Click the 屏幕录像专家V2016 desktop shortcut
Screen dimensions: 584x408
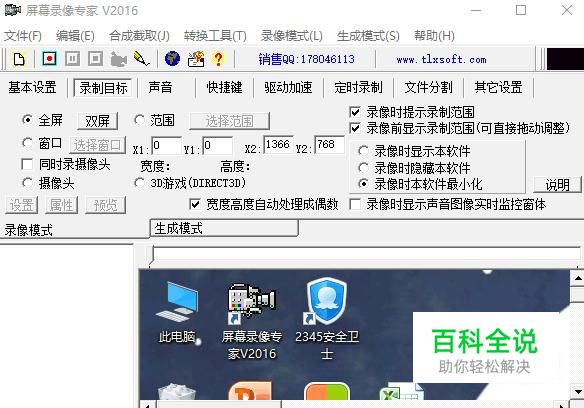coord(252,322)
